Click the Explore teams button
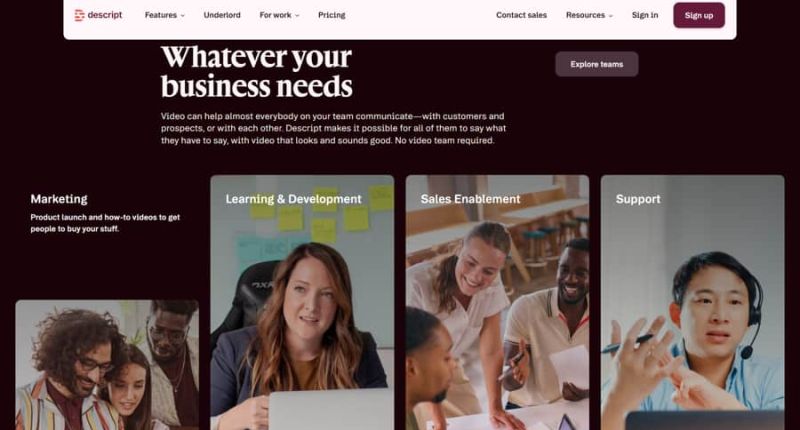Image resolution: width=800 pixels, height=430 pixels. [597, 64]
